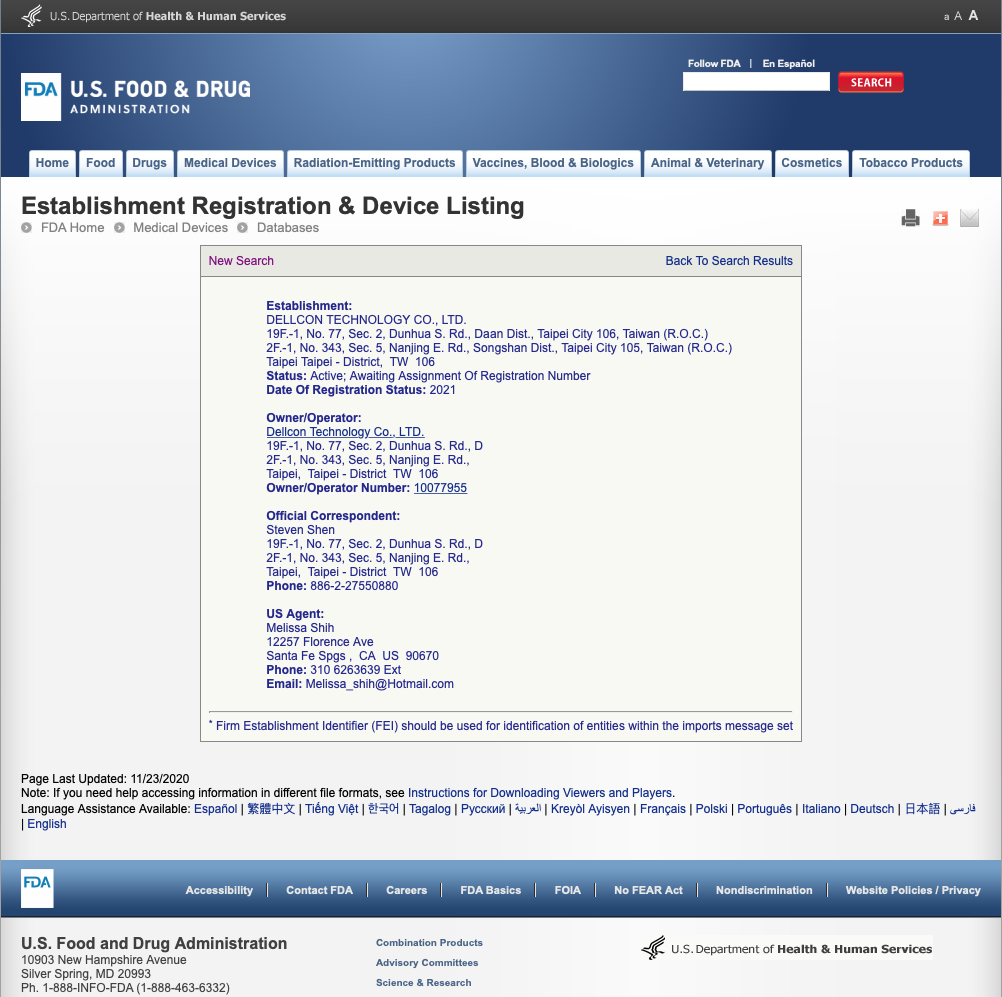
Task: Open the Tobacco Products tab
Action: coord(911,163)
